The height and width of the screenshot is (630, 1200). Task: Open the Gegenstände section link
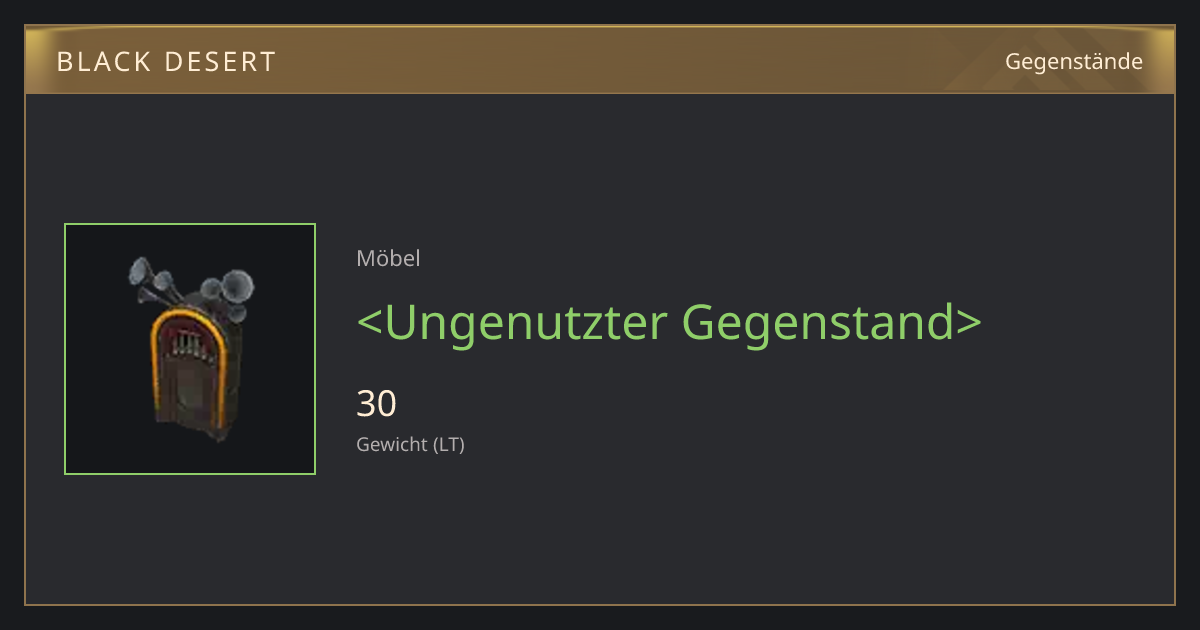[1074, 62]
